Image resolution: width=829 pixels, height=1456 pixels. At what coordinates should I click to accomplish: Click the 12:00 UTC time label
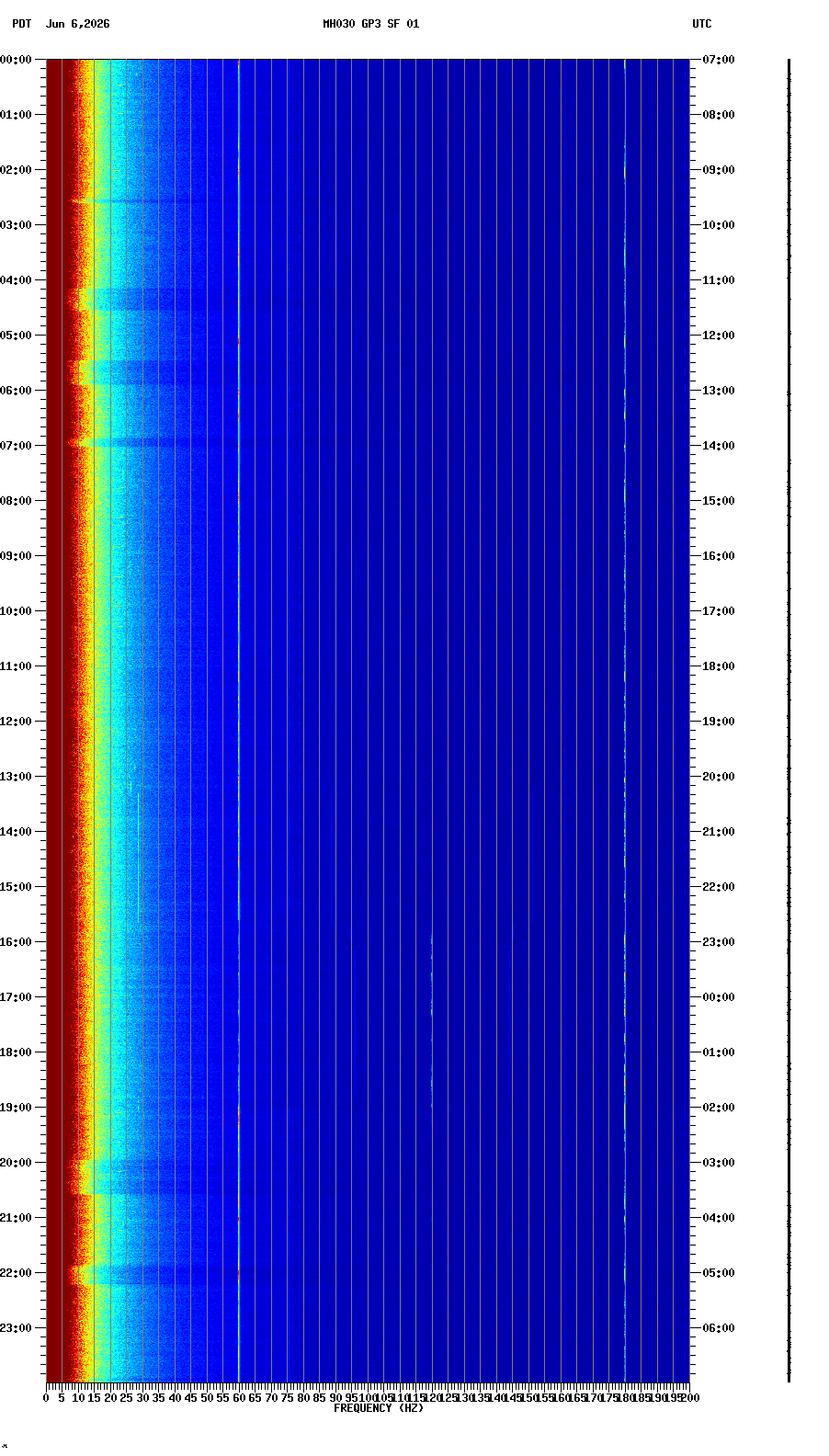719,336
